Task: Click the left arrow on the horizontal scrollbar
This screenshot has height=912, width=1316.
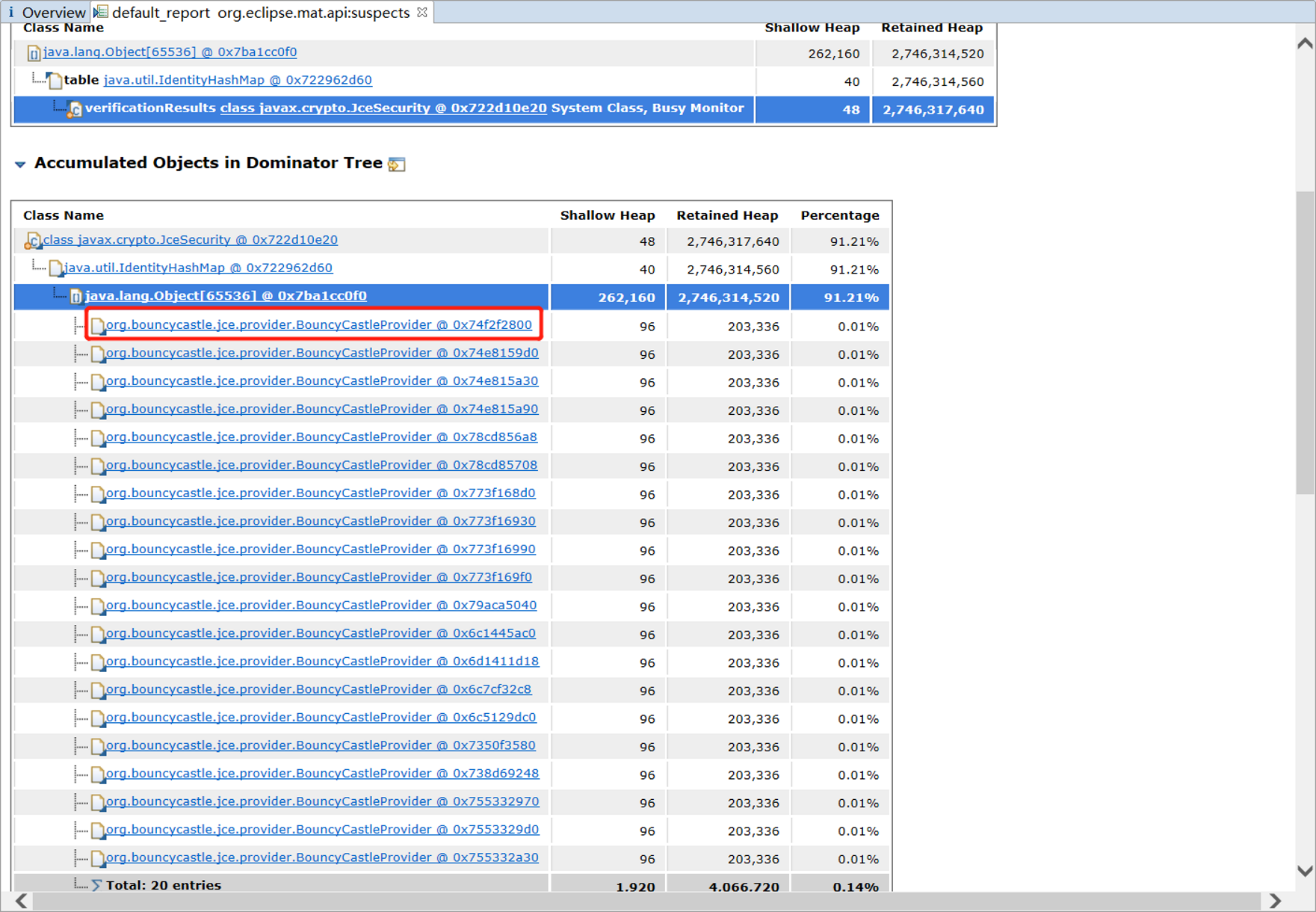Action: pyautogui.click(x=21, y=901)
